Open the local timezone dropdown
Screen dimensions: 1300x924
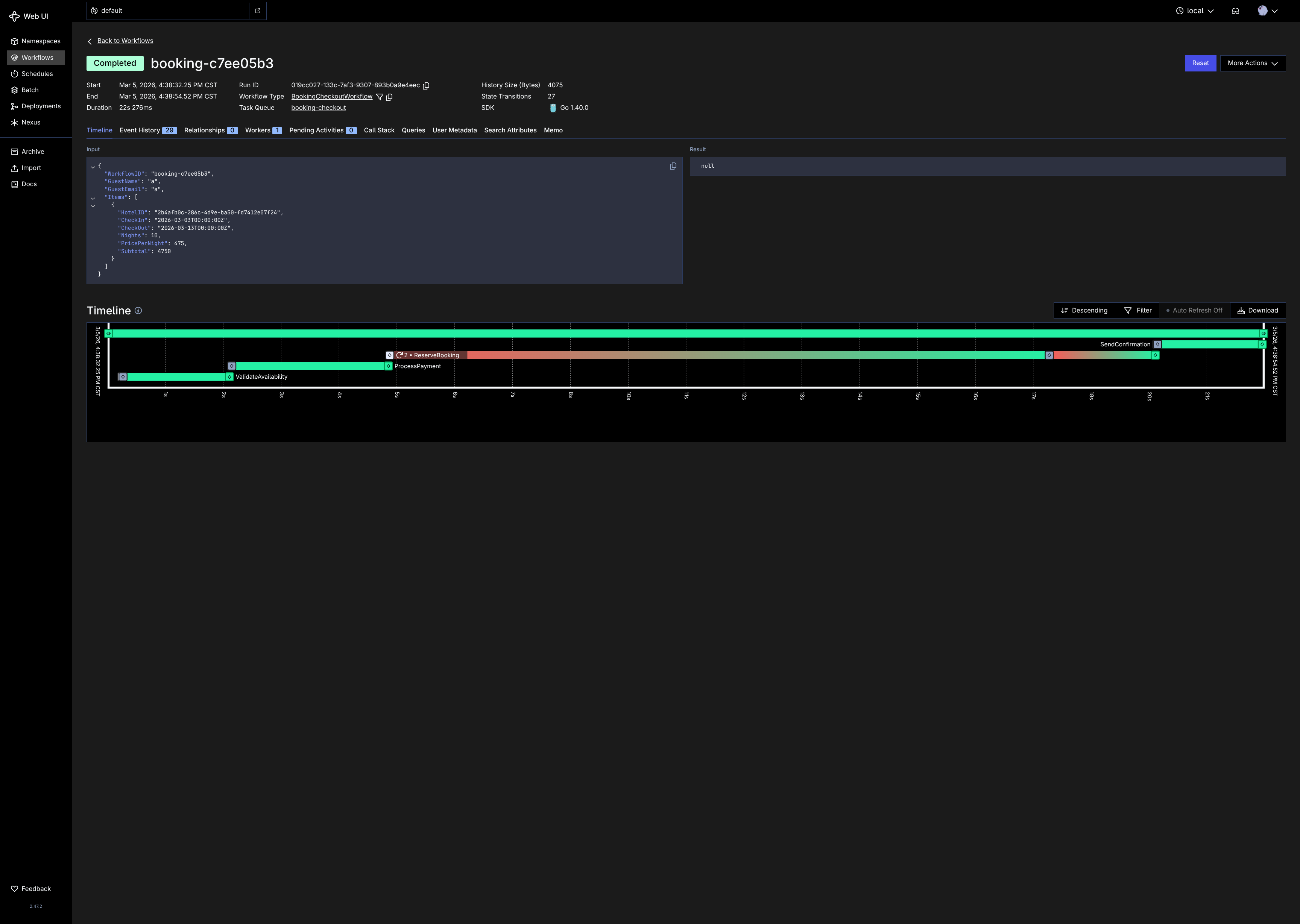tap(1195, 10)
